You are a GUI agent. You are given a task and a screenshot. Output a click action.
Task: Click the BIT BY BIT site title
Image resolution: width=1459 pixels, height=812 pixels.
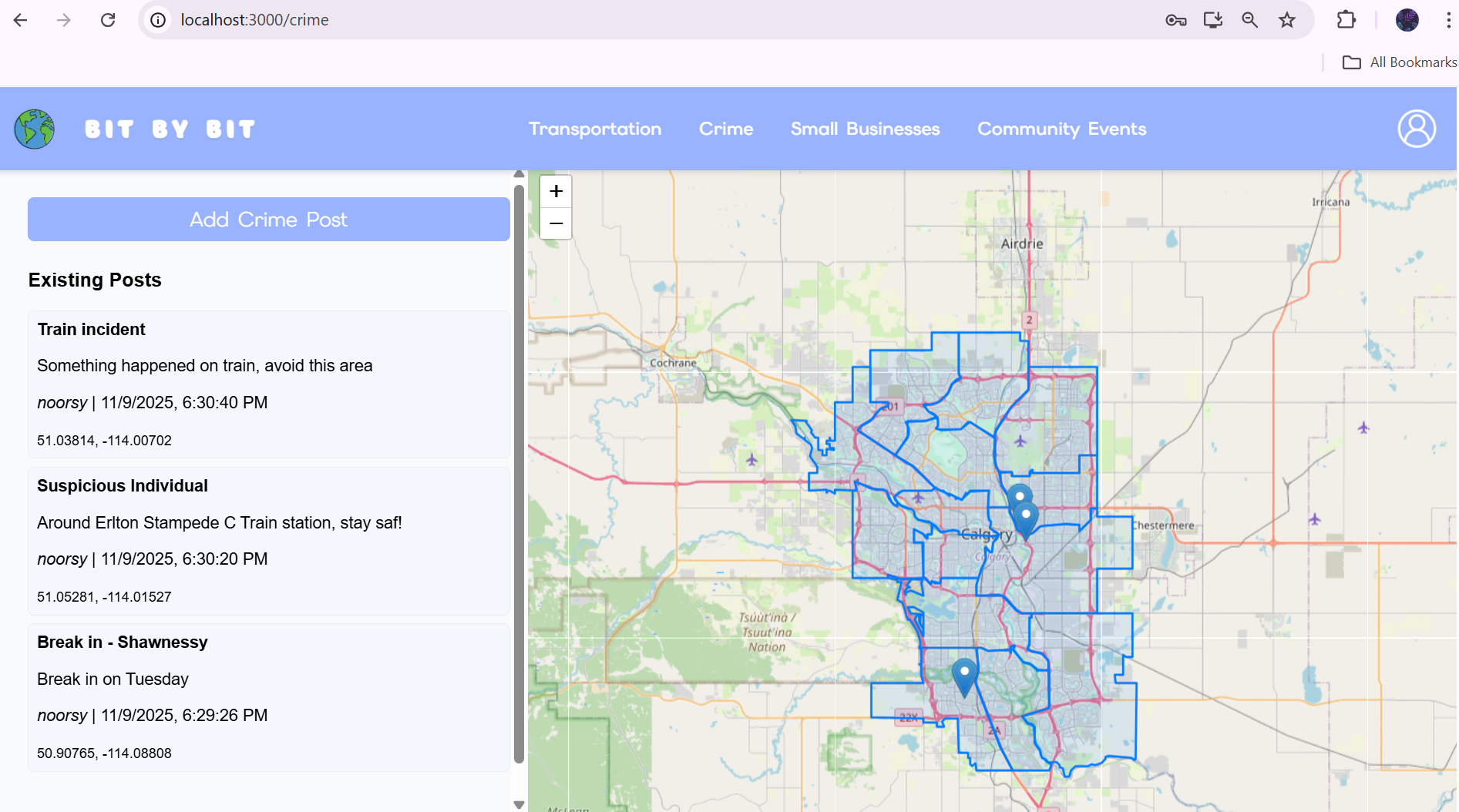pyautogui.click(x=170, y=129)
